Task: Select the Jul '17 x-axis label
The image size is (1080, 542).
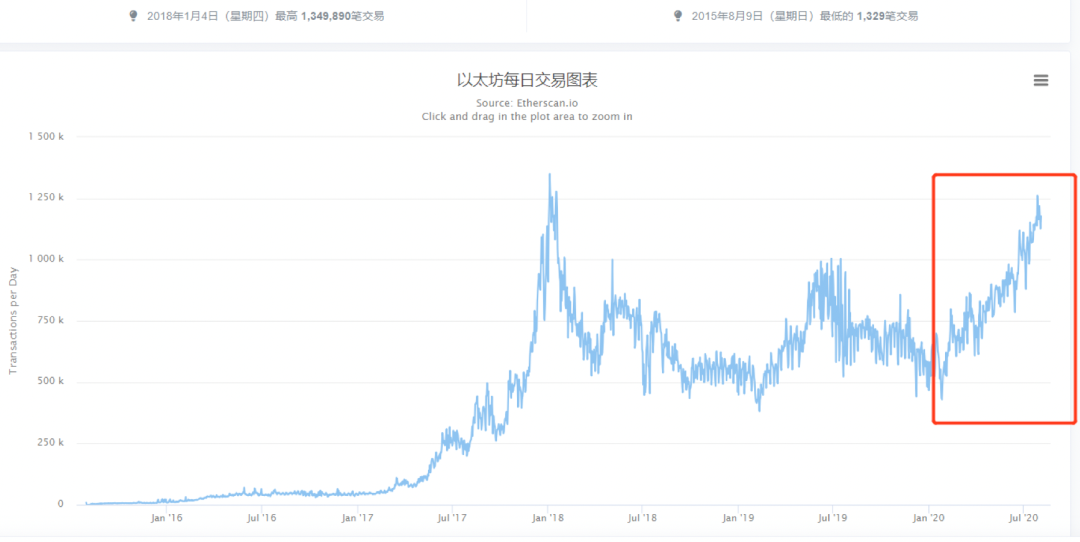Action: (453, 518)
